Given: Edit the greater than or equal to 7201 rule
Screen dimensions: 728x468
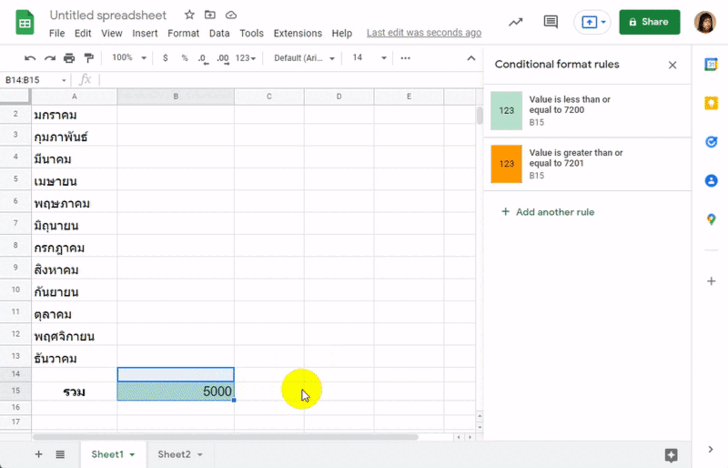Looking at the screenshot, I should coord(587,164).
